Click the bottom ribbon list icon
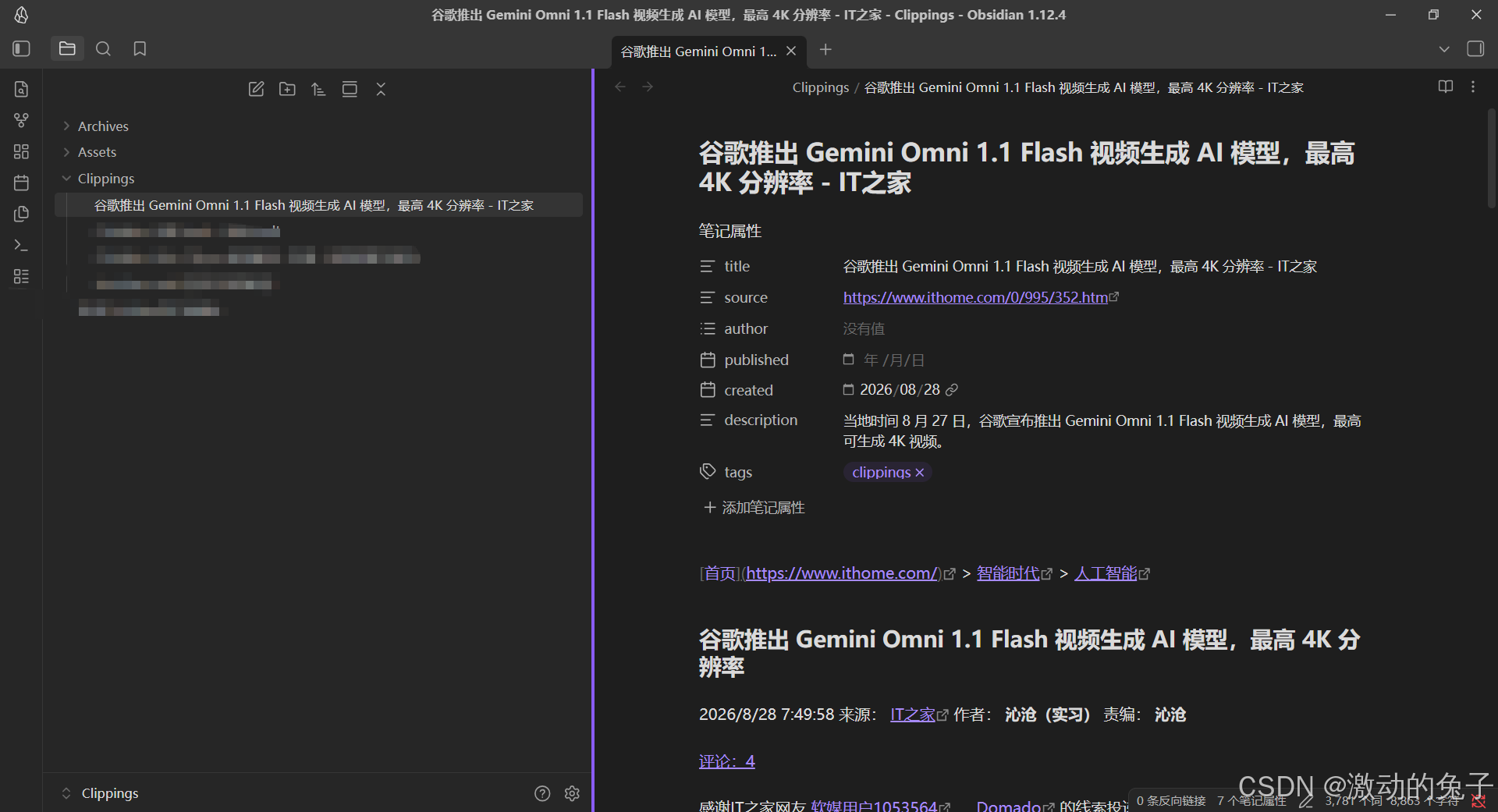 [x=21, y=276]
